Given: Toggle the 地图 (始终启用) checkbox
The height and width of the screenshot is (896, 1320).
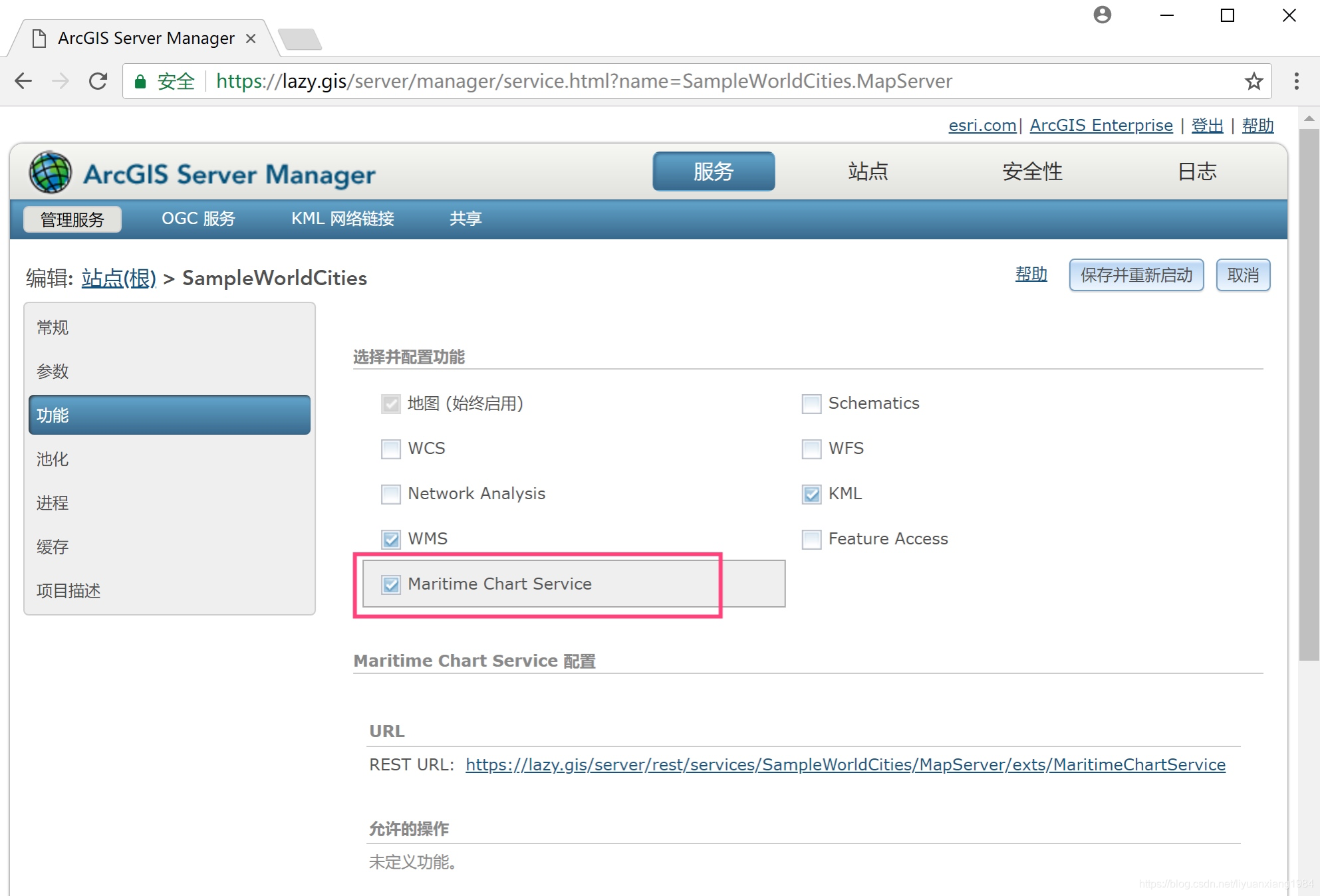Looking at the screenshot, I should 391,403.
